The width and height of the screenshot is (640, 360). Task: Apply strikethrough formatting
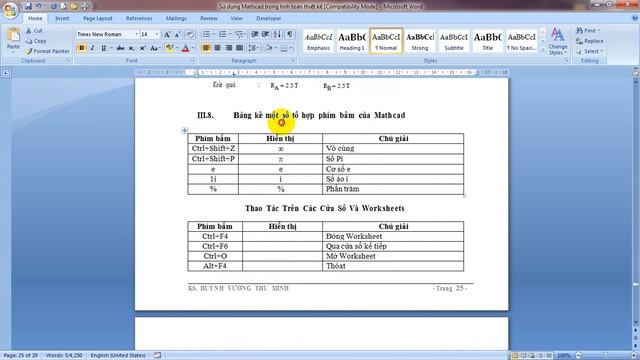tap(120, 48)
